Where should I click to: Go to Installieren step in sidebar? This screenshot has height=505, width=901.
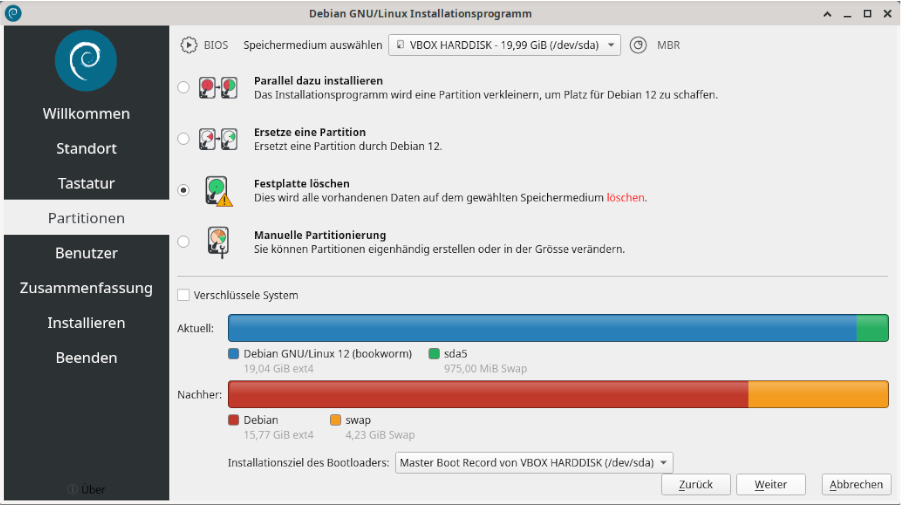(x=86, y=323)
